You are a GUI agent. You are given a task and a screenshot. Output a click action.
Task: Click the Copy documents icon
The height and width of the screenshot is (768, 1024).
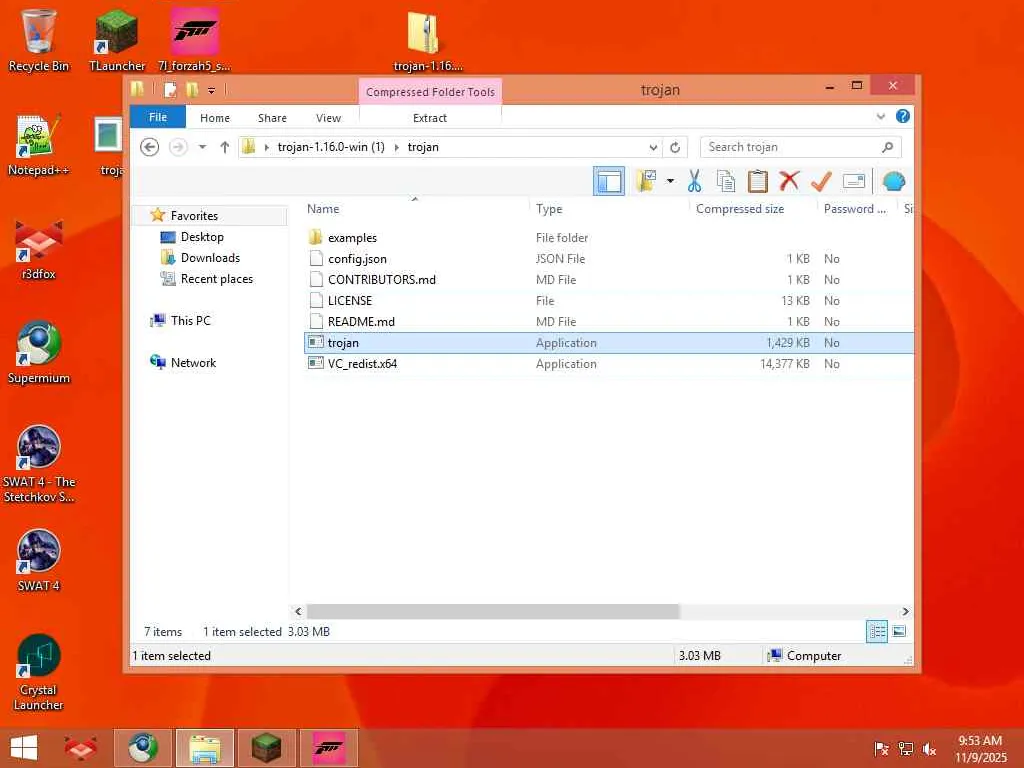point(726,182)
